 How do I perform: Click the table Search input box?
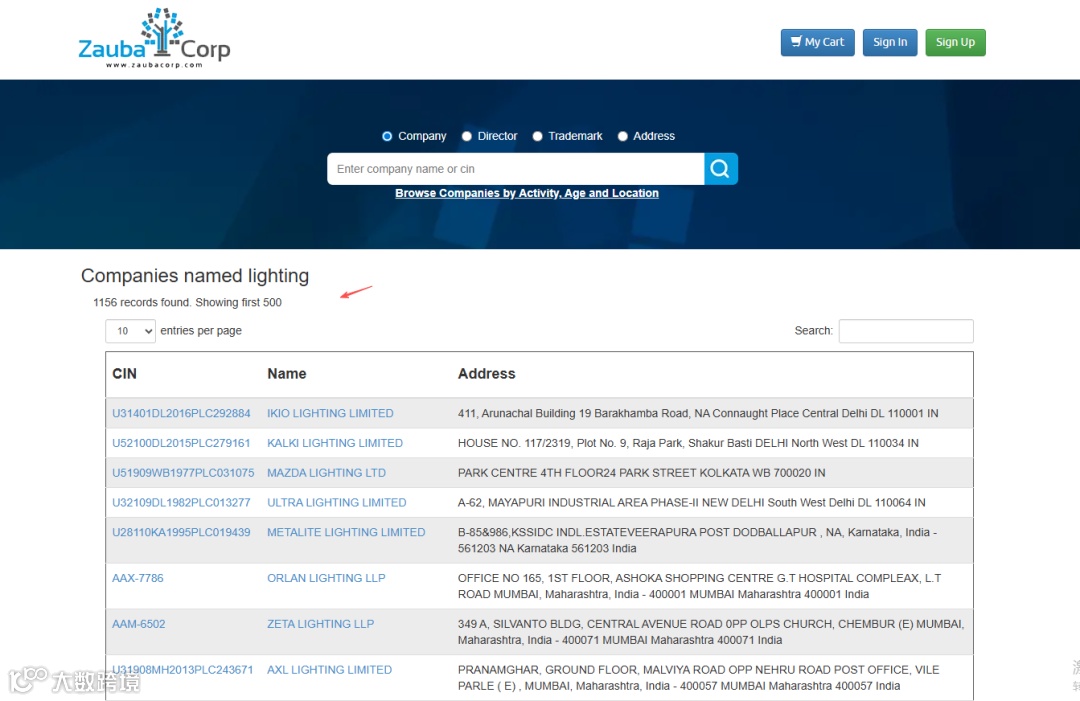click(x=906, y=331)
